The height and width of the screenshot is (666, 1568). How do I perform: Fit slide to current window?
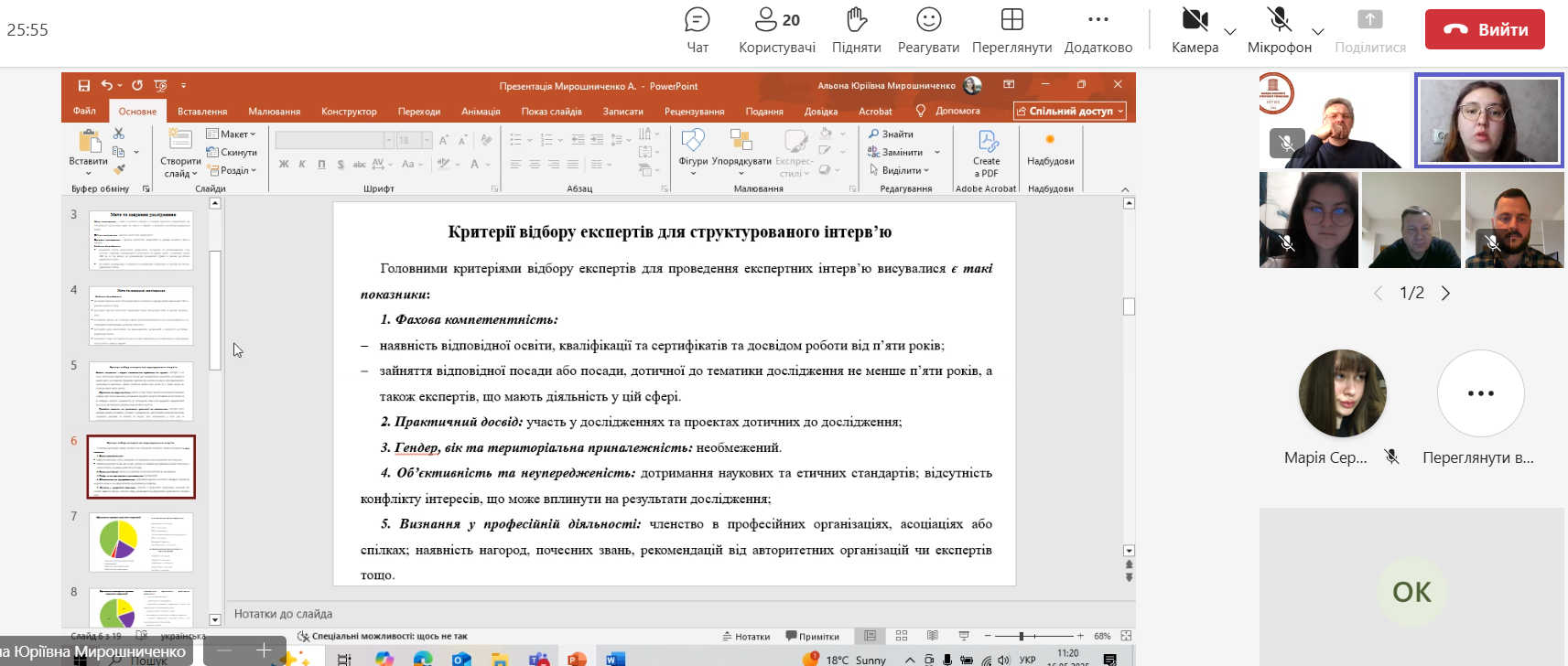1127,636
